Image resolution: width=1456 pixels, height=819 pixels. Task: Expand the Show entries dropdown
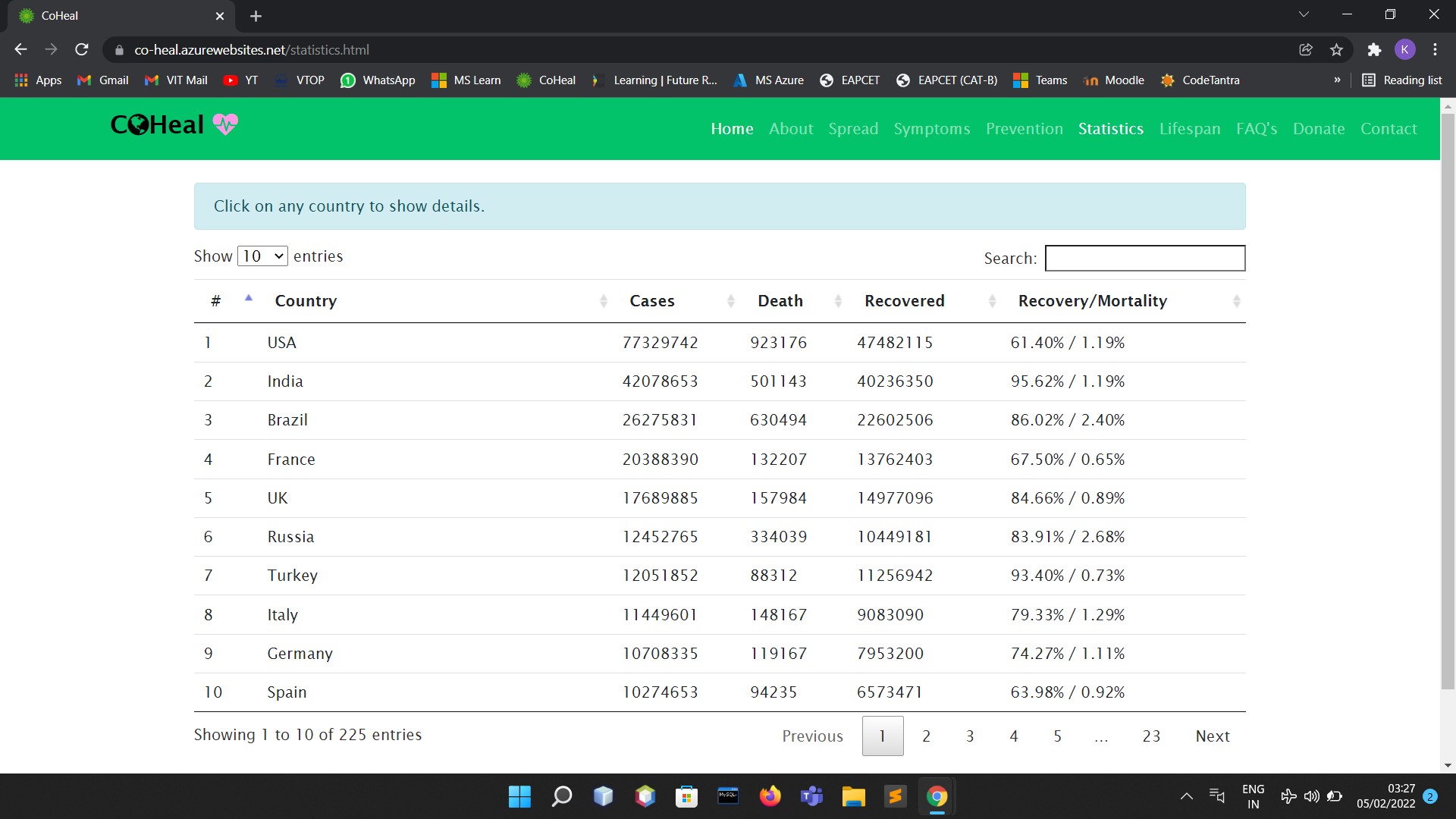tap(262, 256)
